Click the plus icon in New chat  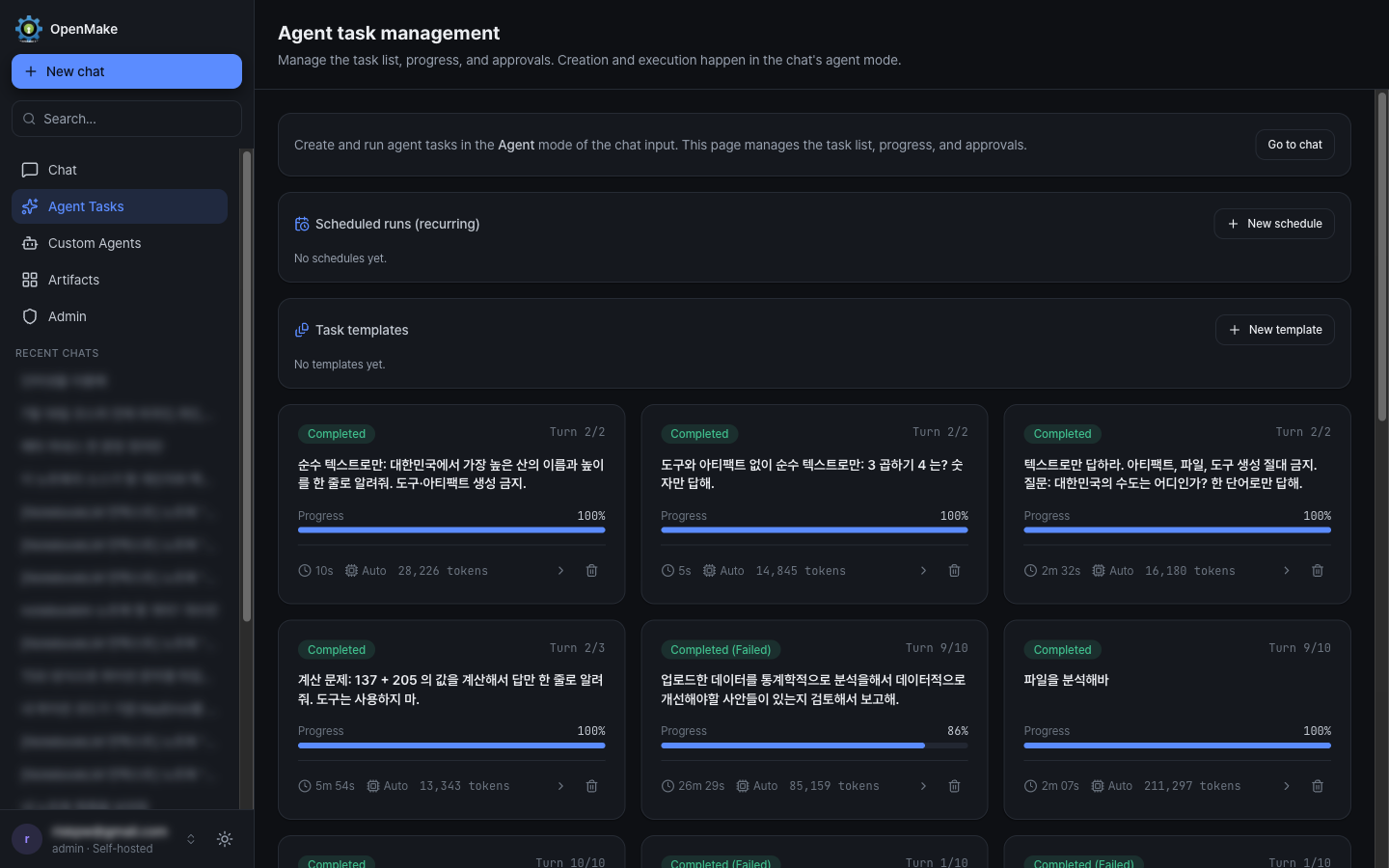tap(31, 71)
